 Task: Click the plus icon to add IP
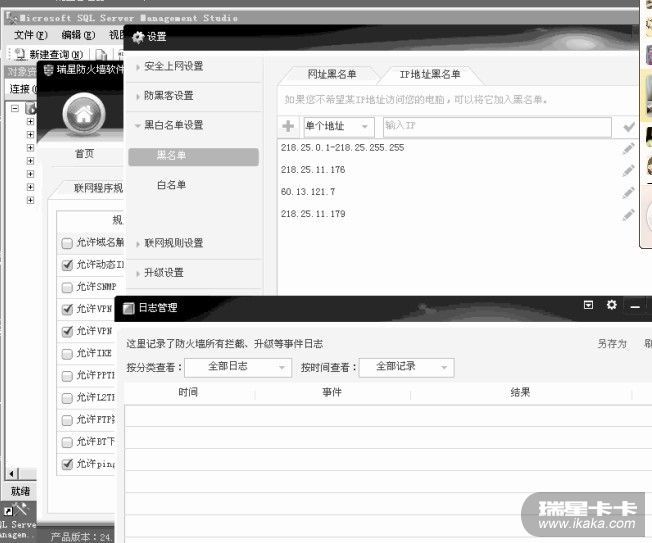point(288,126)
